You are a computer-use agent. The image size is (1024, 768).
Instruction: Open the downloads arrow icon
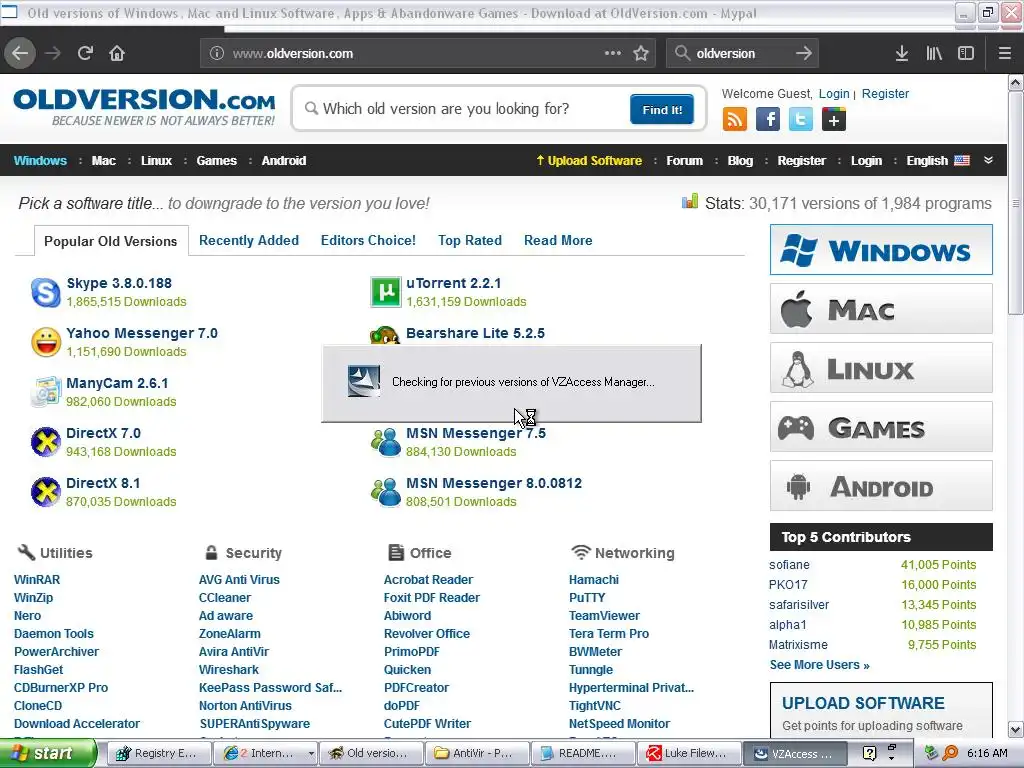[902, 53]
